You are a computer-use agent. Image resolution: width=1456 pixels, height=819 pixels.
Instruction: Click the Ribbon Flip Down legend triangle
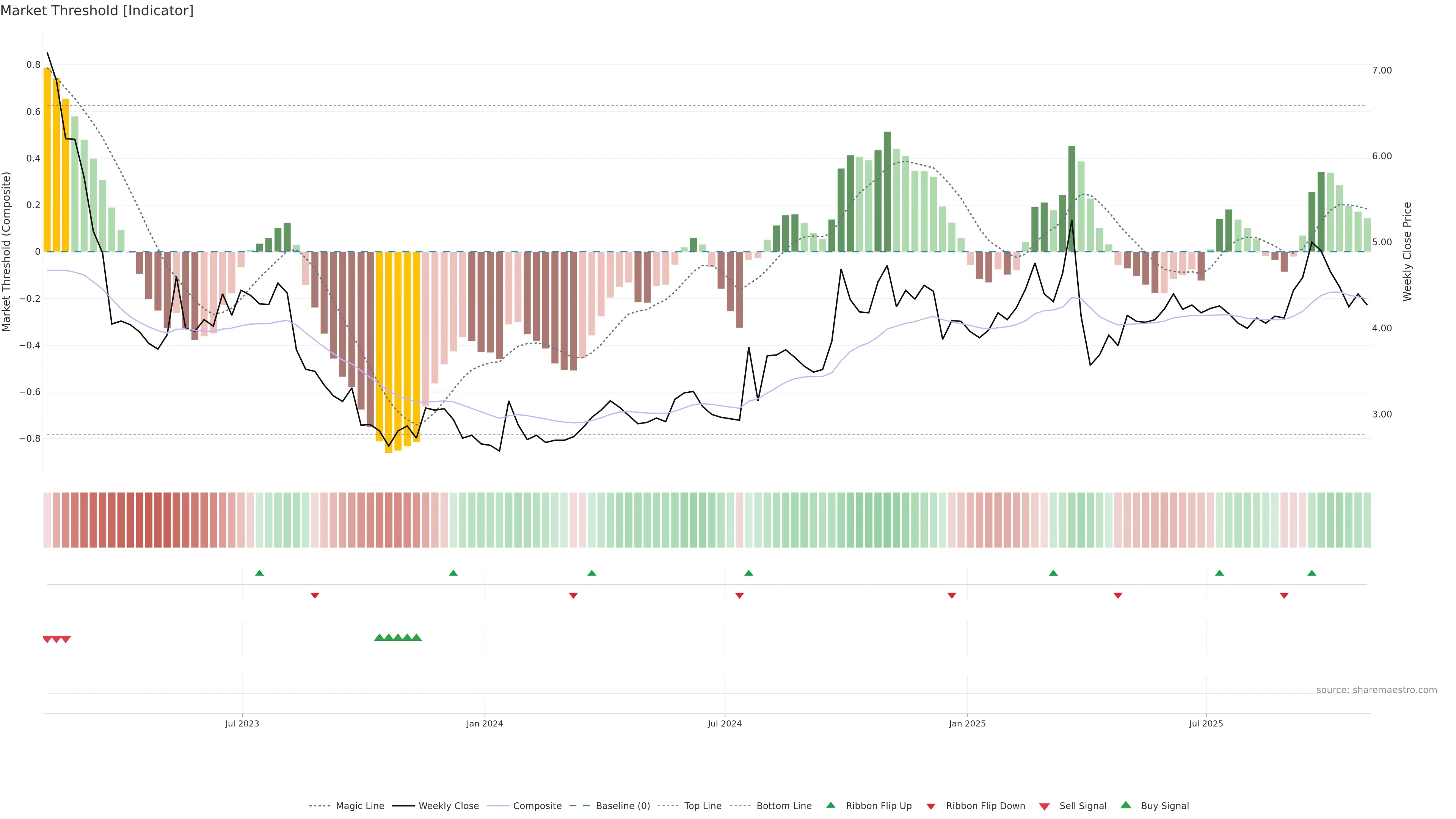point(931,806)
